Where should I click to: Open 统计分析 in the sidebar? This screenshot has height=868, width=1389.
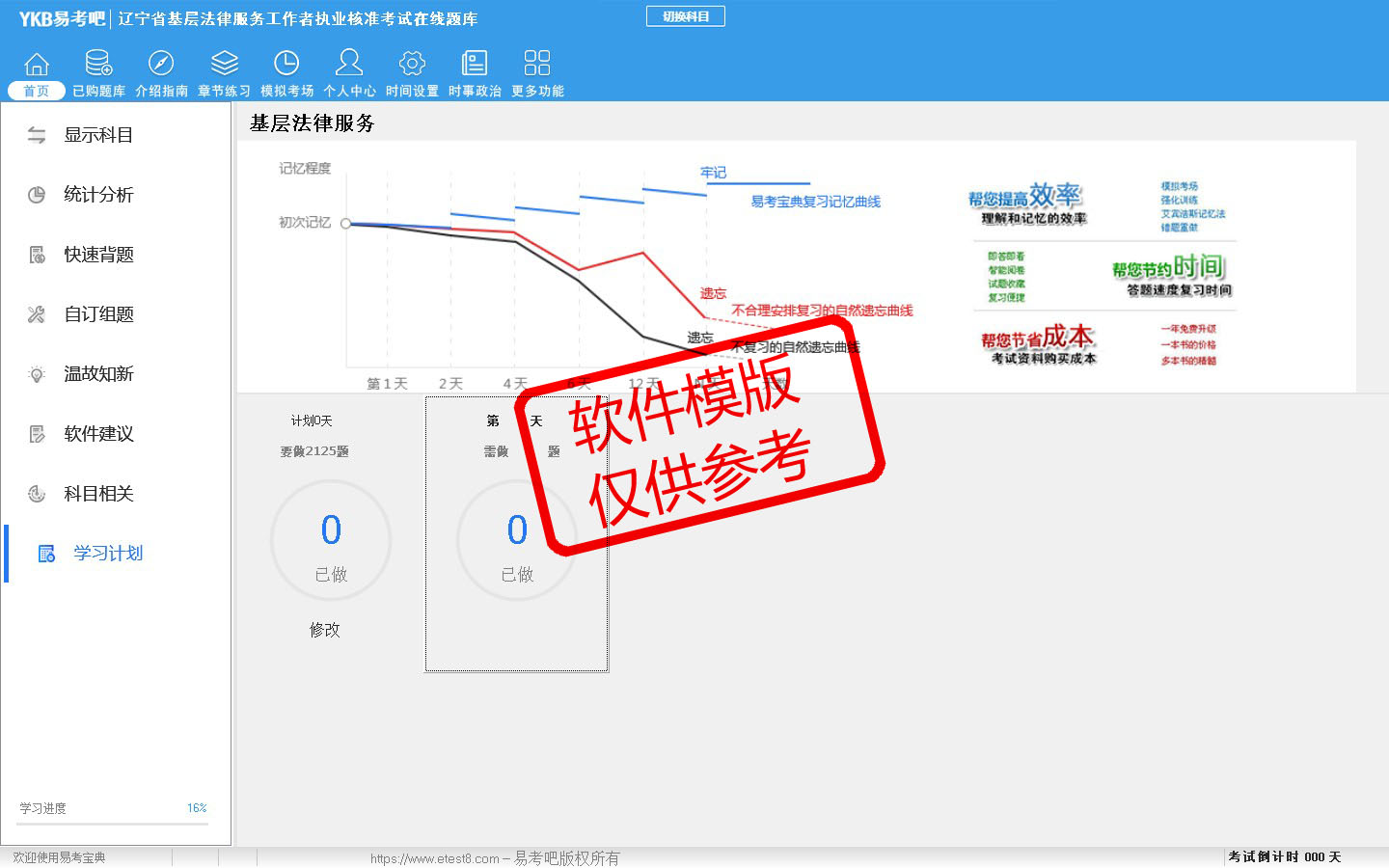pos(97,195)
